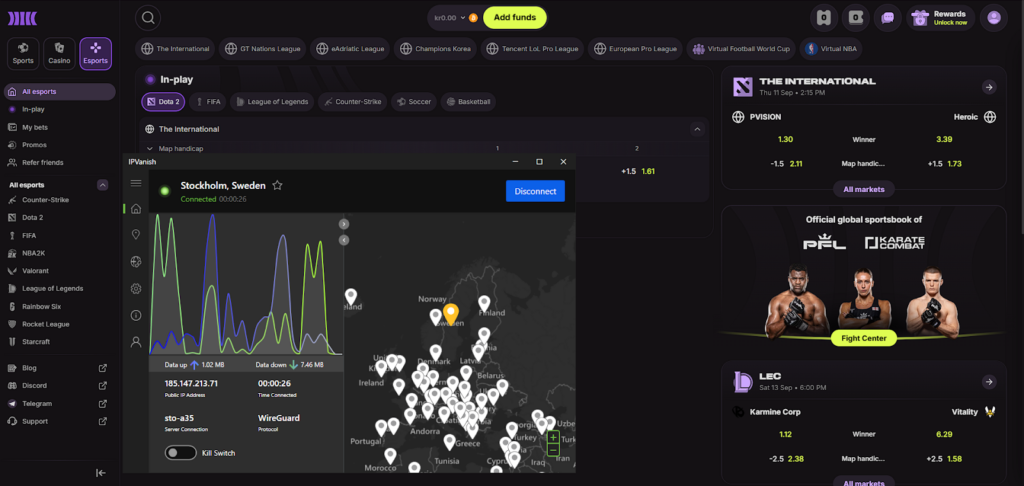This screenshot has width=1024, height=486.
Task: Select the Soccer in-play filter
Action: click(x=414, y=102)
